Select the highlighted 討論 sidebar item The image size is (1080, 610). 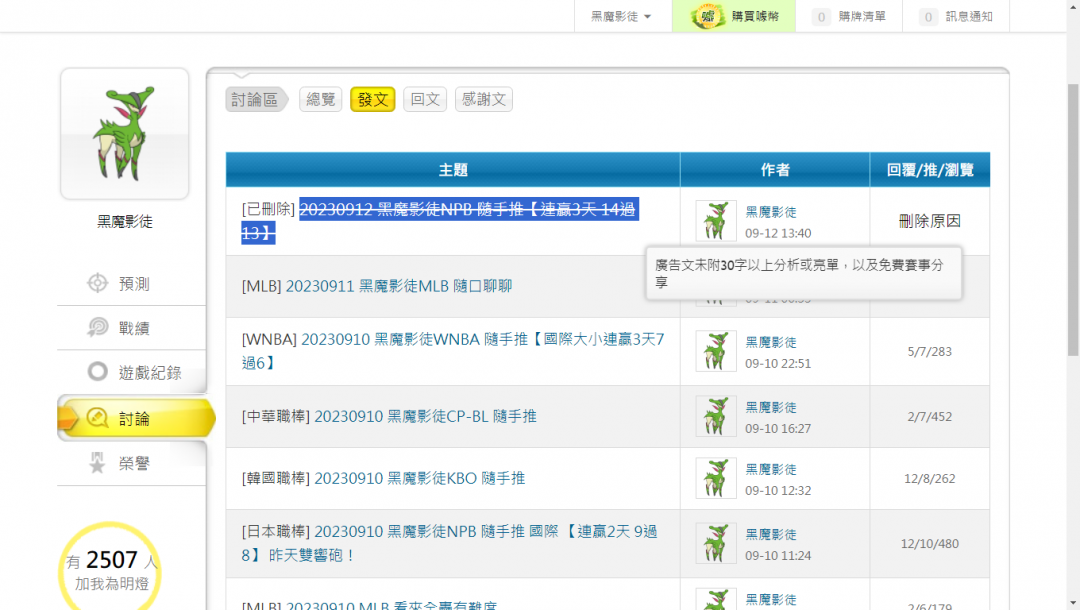pyautogui.click(x=136, y=418)
